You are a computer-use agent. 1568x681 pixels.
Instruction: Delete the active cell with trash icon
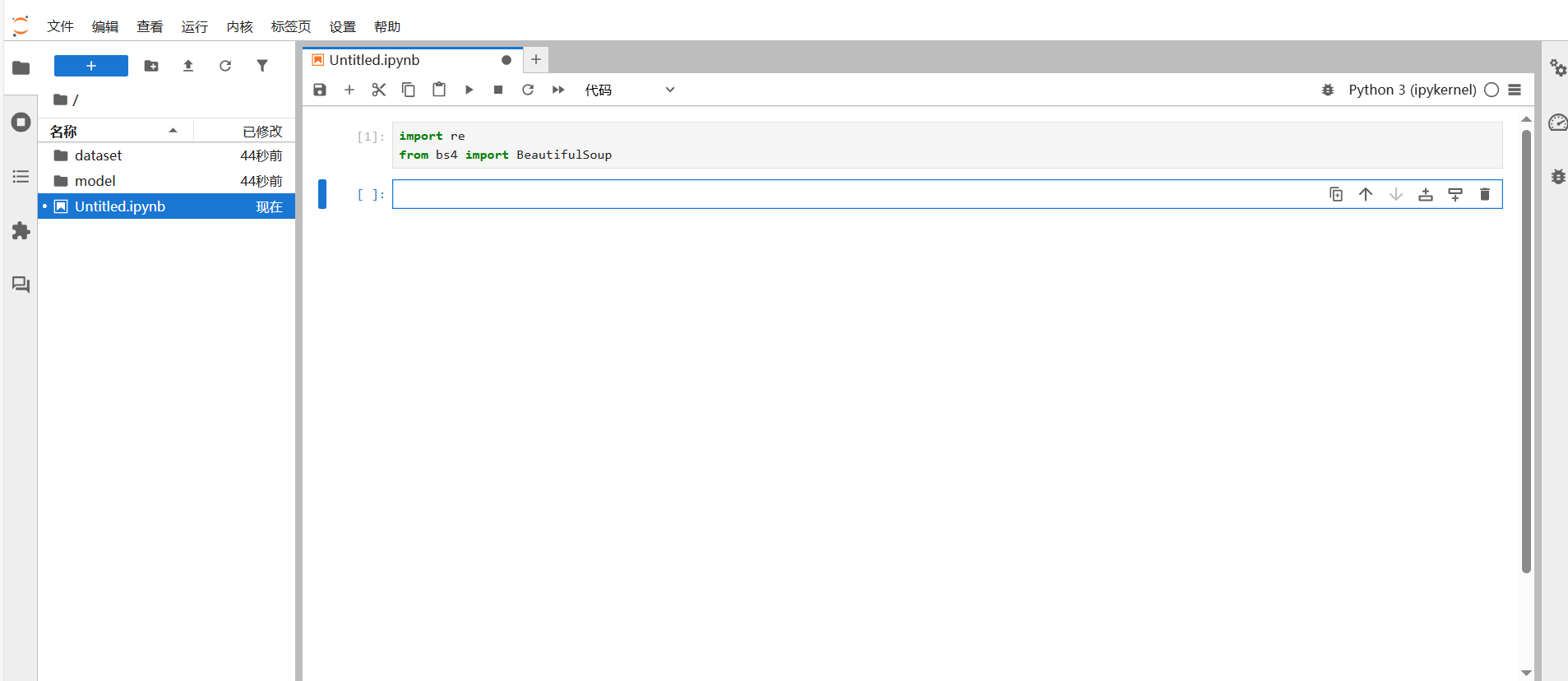(1485, 194)
